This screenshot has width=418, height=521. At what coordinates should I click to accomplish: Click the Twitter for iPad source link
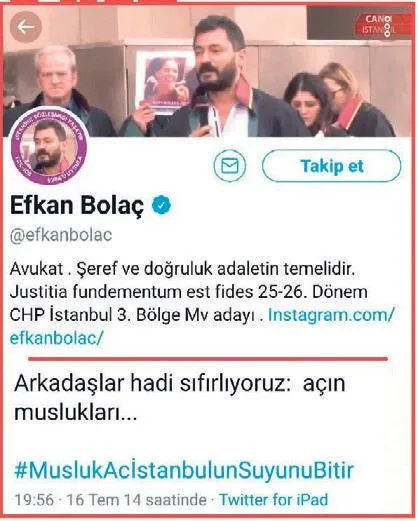(x=274, y=500)
